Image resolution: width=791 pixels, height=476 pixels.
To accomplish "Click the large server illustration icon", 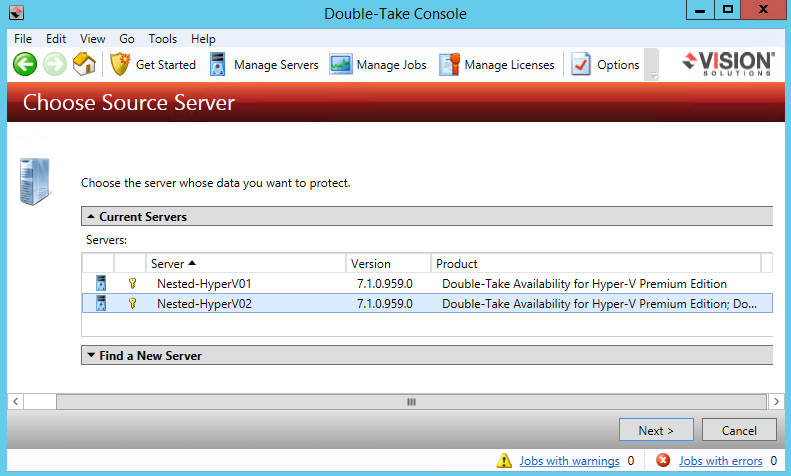I will [35, 182].
